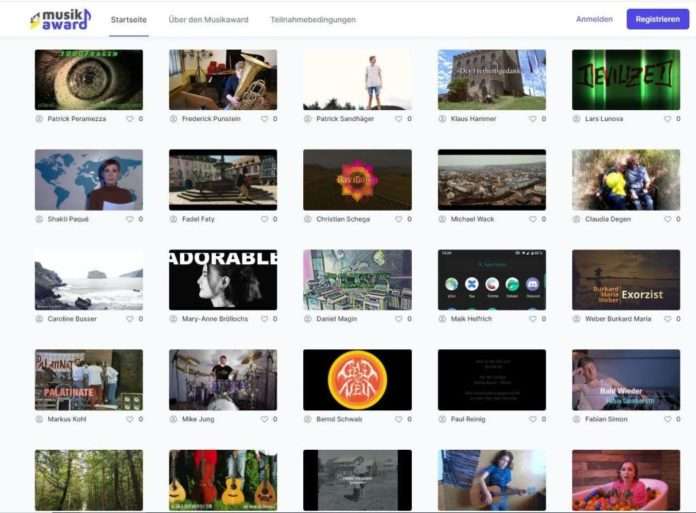Like Fabian Simon's video
696x513 pixels.
[667, 419]
